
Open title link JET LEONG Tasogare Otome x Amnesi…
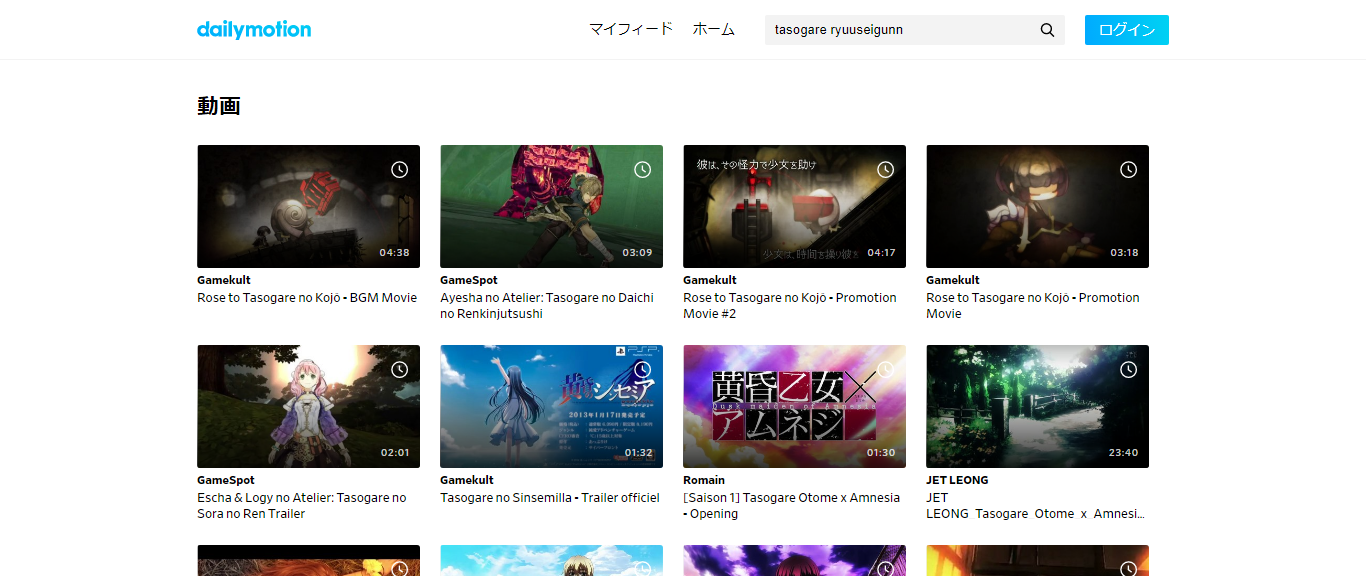pyautogui.click(x=1035, y=506)
